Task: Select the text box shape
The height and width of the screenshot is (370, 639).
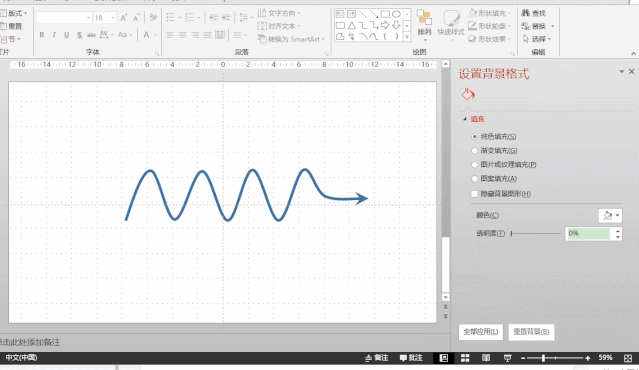Action: pos(340,14)
